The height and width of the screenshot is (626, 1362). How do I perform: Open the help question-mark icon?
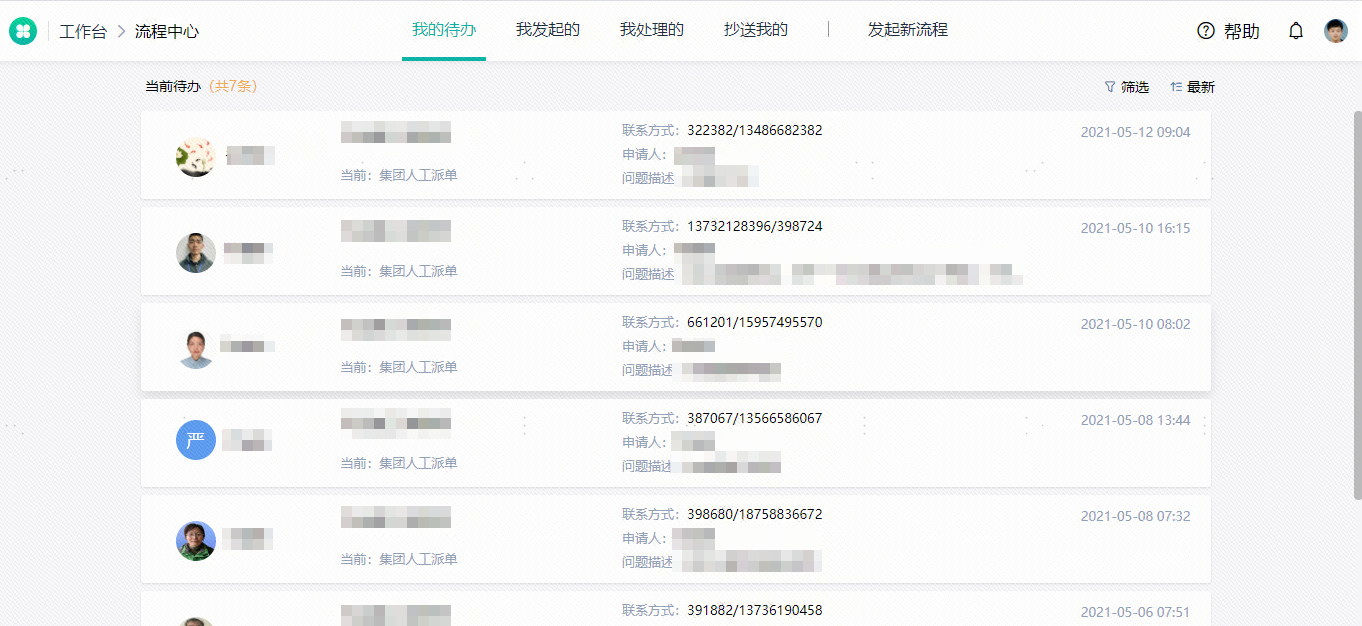point(1205,31)
